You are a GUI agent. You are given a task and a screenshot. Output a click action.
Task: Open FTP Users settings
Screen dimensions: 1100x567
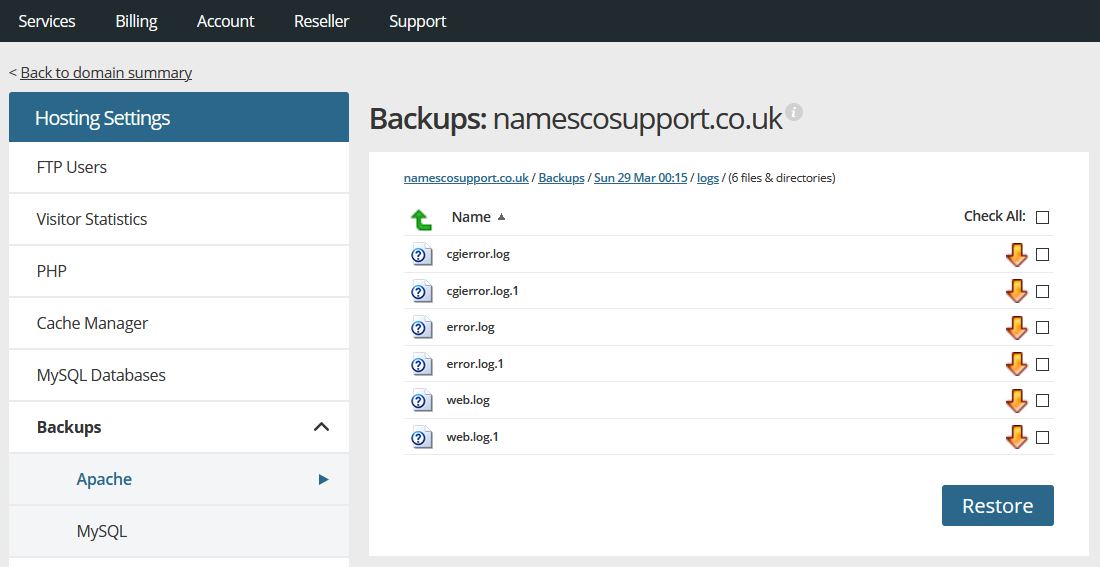point(179,167)
